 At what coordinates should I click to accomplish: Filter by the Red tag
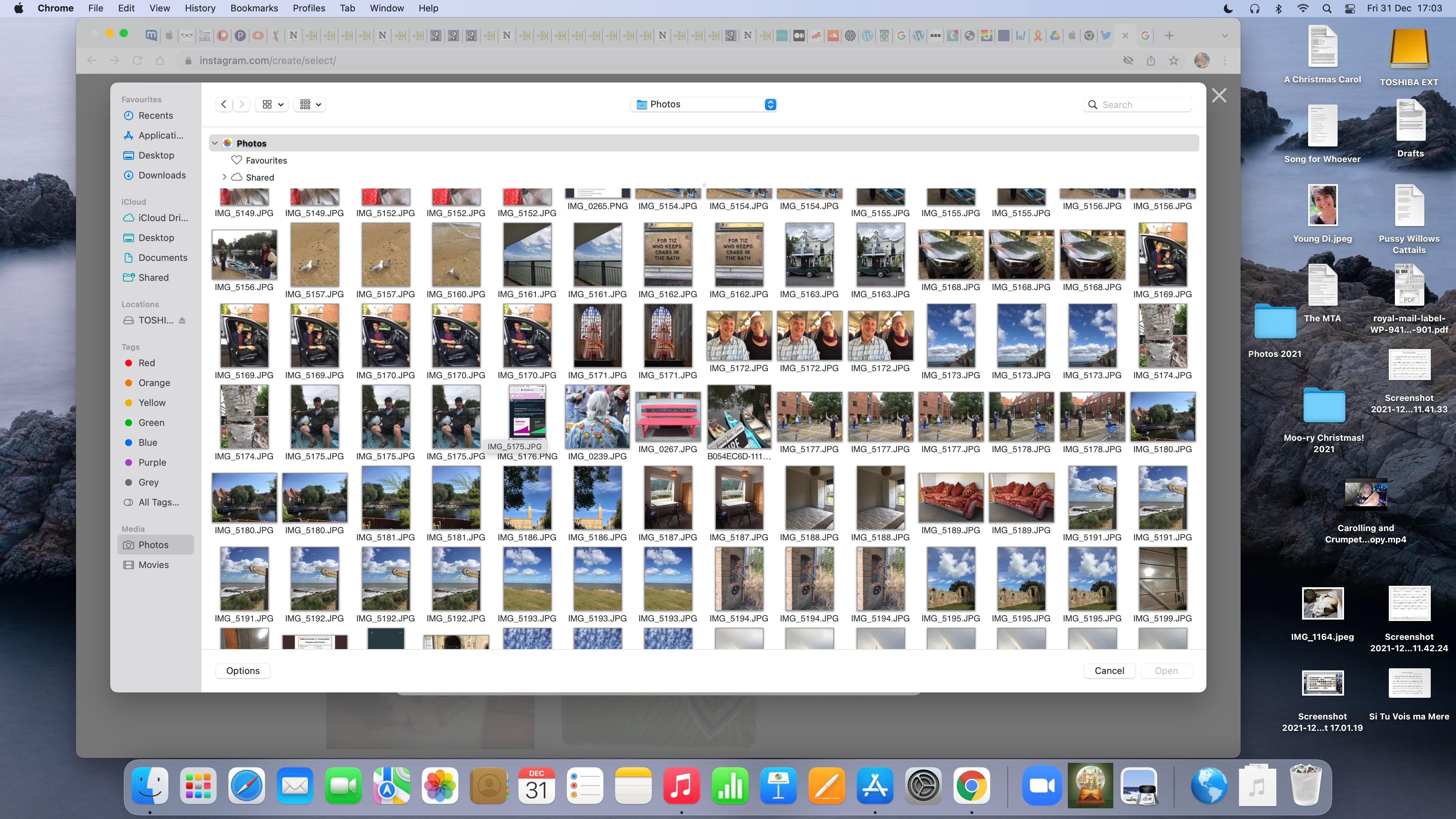click(x=146, y=363)
